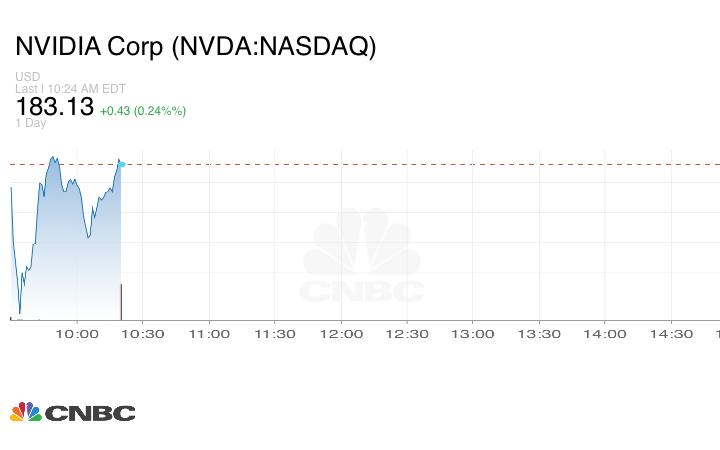Click the 11:30 time axis label
Viewport: 720px width, 450px height.
[x=274, y=334]
